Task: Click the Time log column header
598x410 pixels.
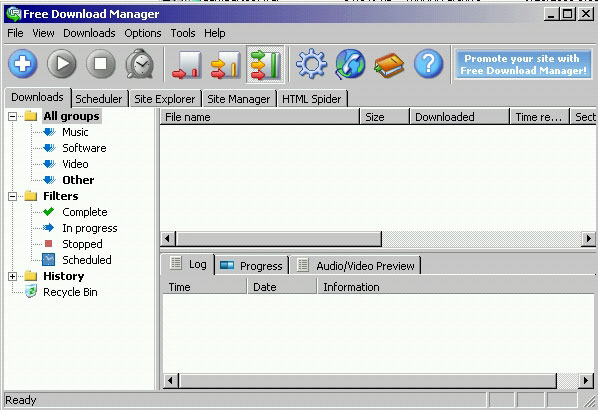Action: (204, 287)
